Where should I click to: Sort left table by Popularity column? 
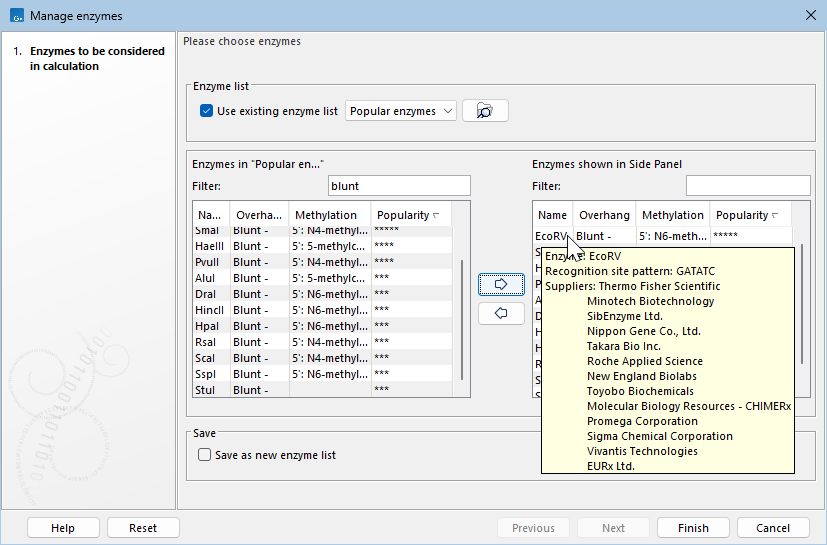pos(411,215)
